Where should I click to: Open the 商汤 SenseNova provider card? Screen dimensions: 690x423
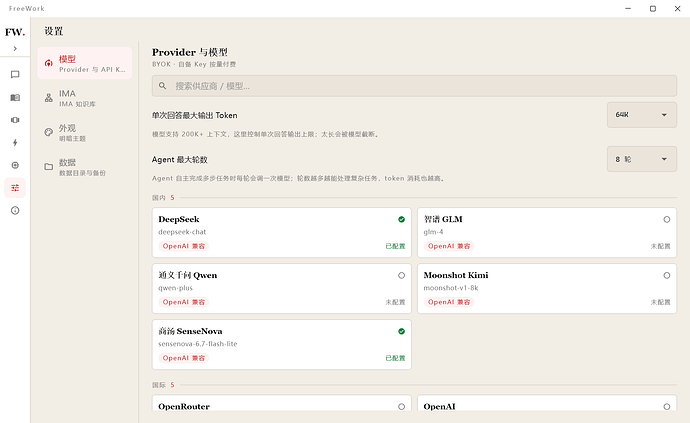pos(282,344)
